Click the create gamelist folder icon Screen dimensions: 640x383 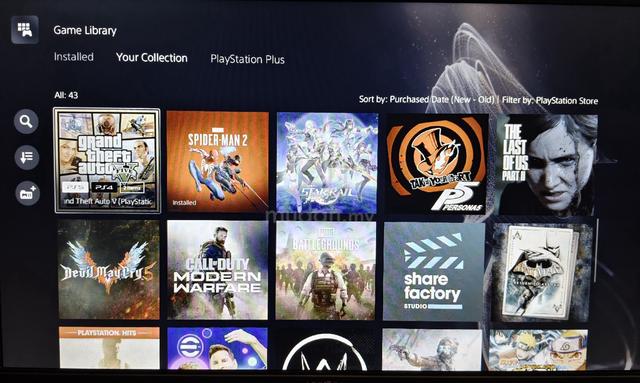pos(27,193)
